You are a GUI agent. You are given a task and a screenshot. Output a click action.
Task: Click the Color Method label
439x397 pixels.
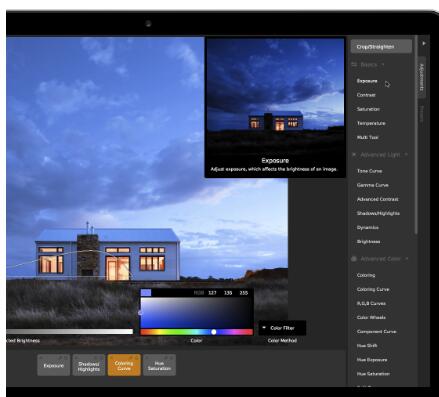click(282, 341)
